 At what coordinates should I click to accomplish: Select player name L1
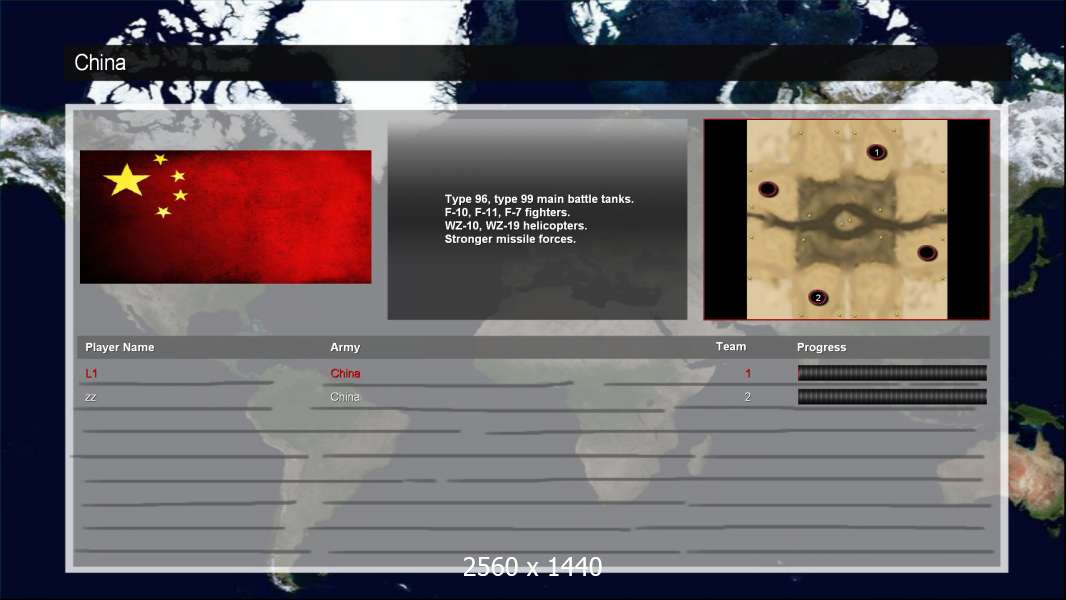pyautogui.click(x=91, y=373)
